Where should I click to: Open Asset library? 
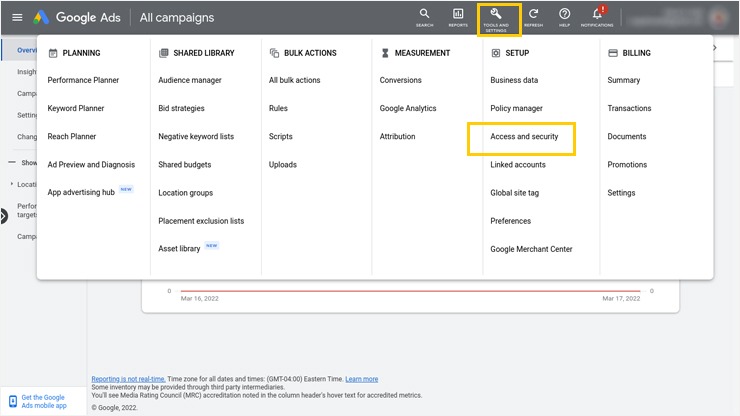(179, 248)
